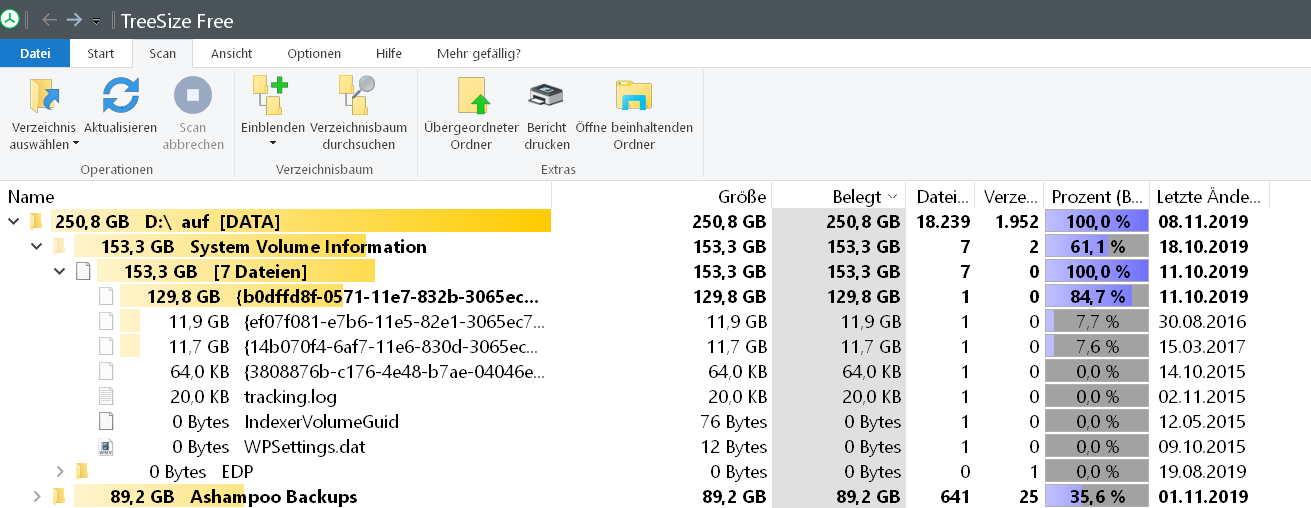1311x508 pixels.
Task: Click Öffne beinhaltenden Ordner icon
Action: 634,97
